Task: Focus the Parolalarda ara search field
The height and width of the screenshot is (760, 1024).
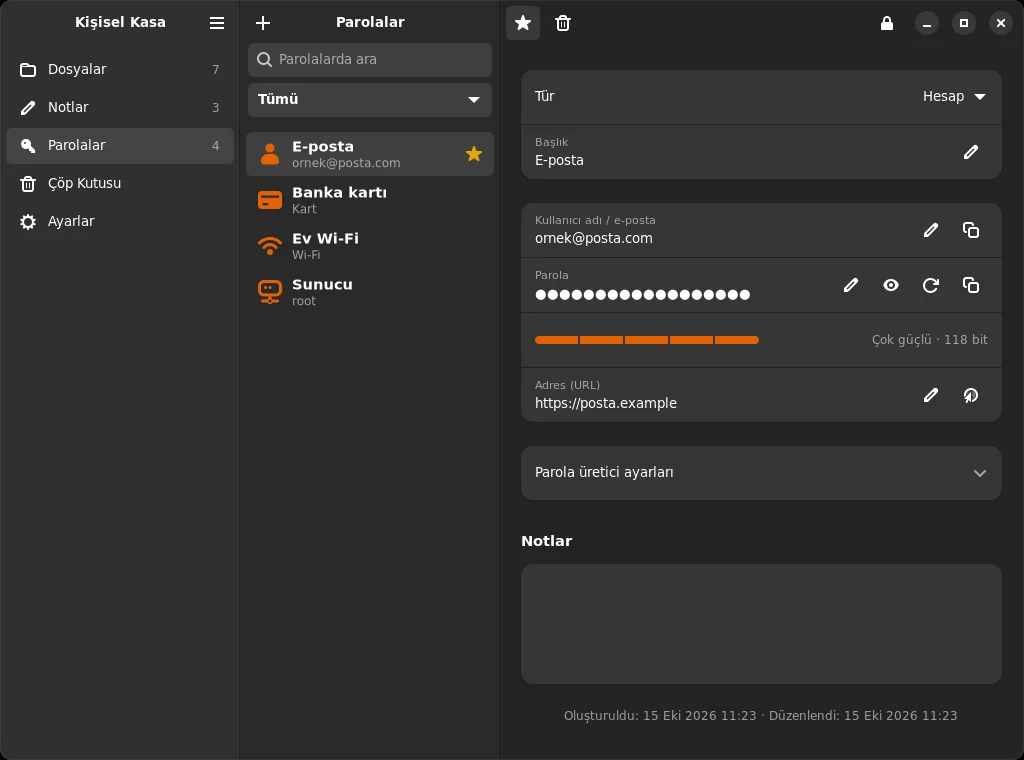Action: click(x=370, y=59)
